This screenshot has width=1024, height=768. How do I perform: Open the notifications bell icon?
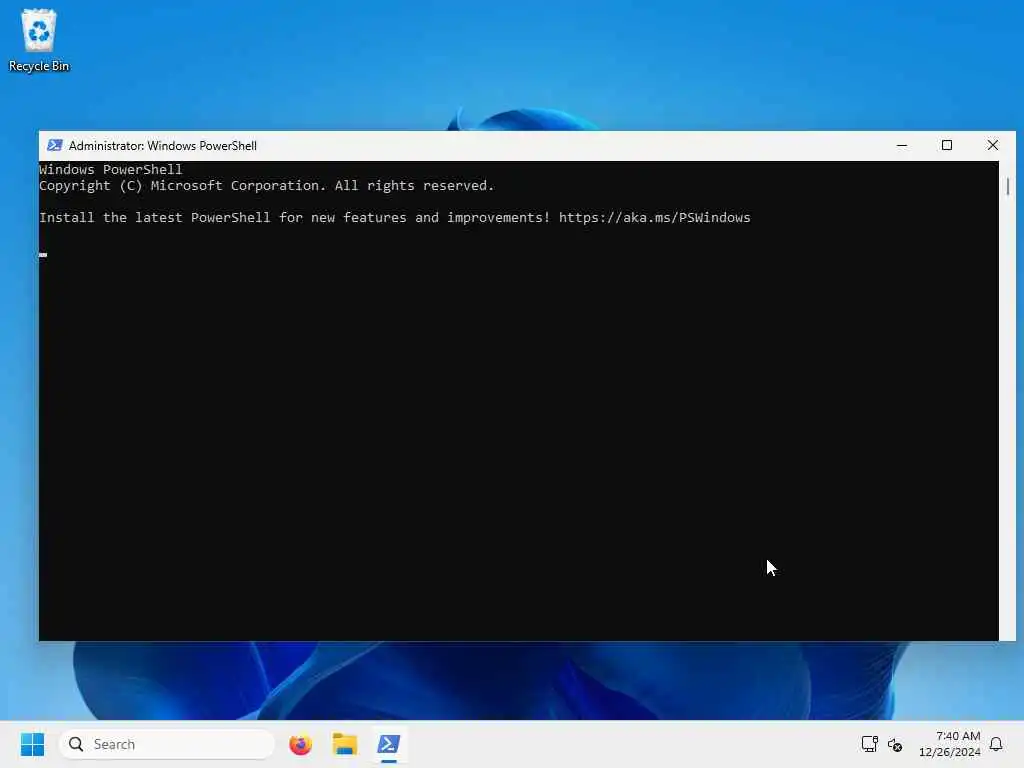[996, 744]
